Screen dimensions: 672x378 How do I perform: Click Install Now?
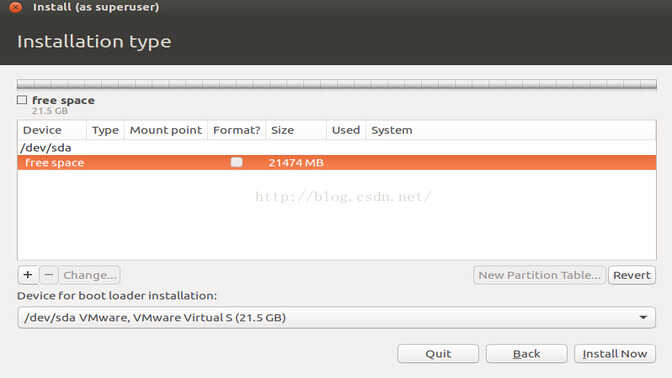pos(615,354)
